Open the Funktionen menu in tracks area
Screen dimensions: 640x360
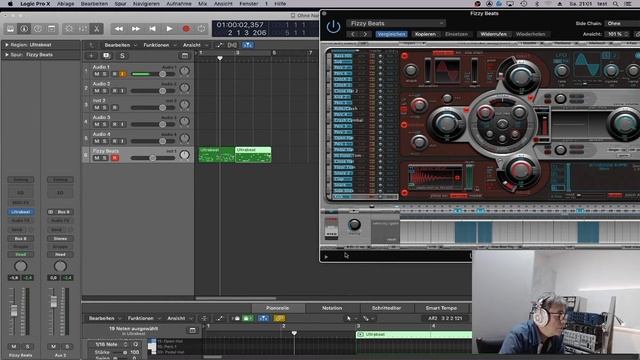[x=159, y=45]
